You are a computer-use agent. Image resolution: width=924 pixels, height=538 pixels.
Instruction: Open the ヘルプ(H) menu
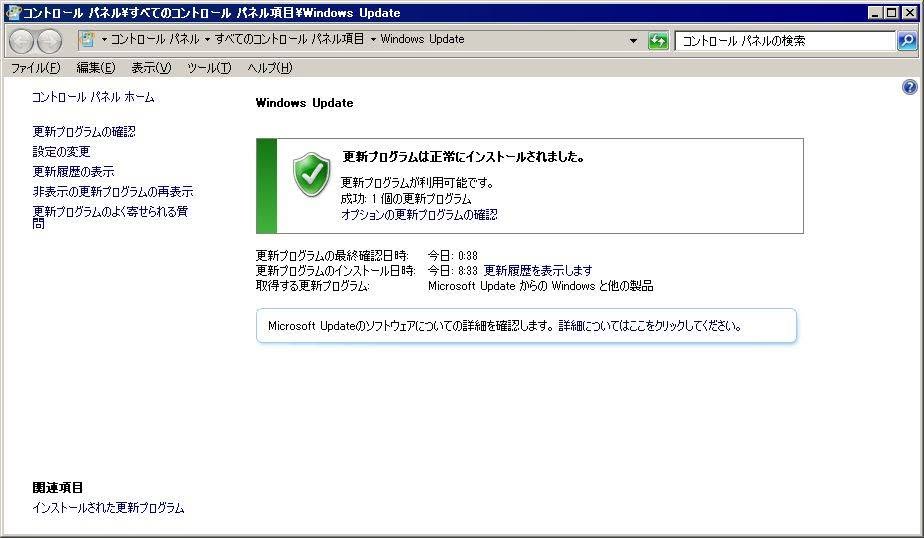coord(269,68)
